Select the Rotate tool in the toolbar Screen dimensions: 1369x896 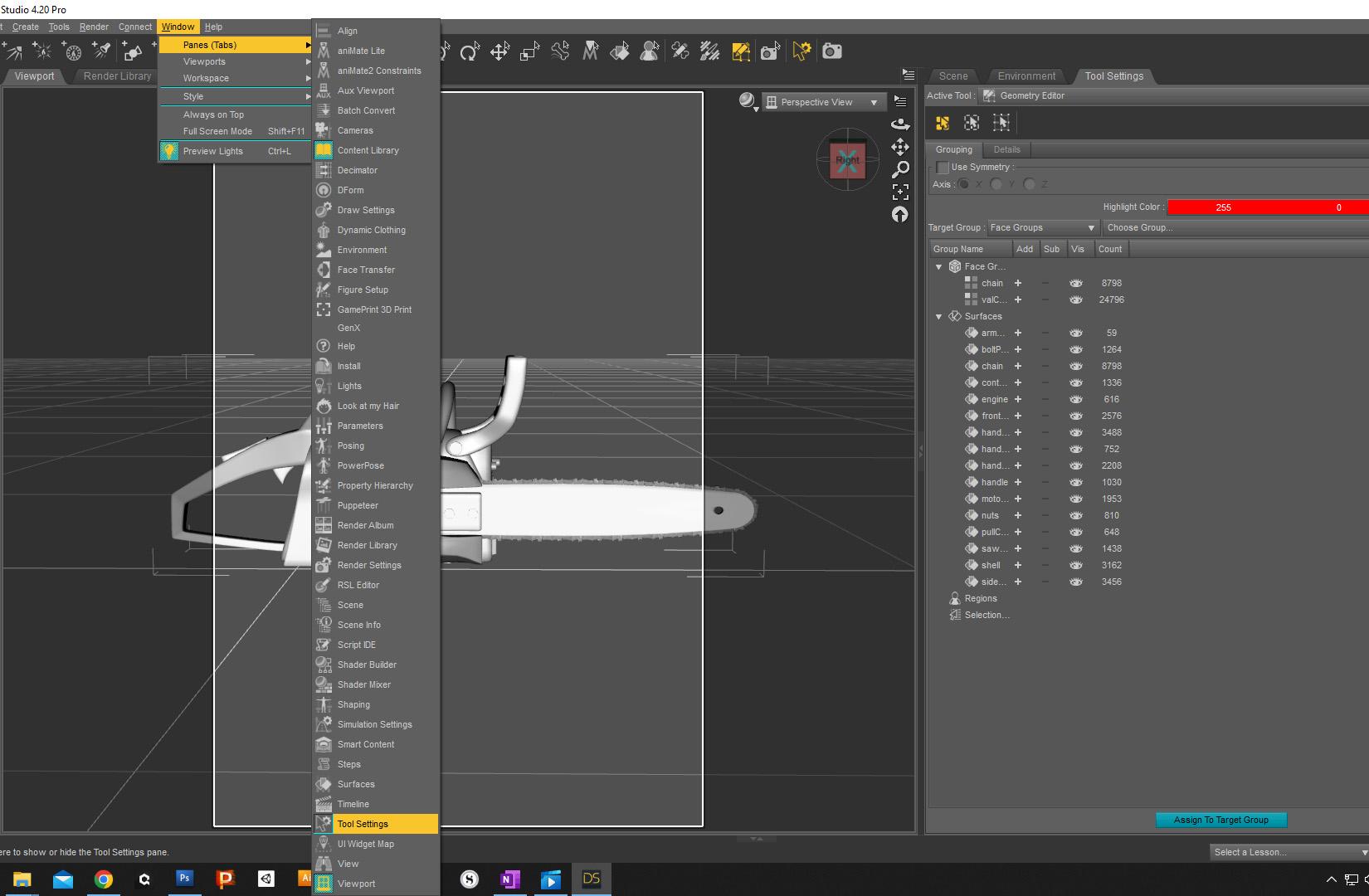(470, 52)
